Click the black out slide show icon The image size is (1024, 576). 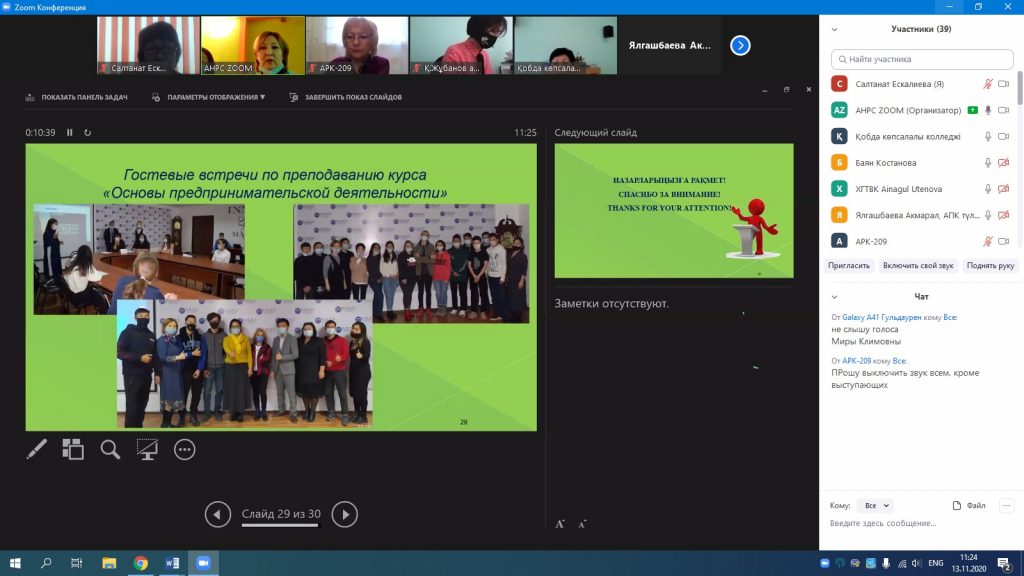147,449
